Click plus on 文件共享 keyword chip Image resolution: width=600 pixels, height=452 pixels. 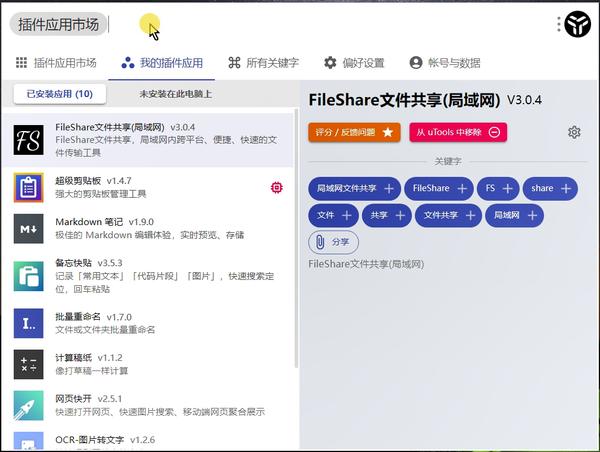[470, 216]
